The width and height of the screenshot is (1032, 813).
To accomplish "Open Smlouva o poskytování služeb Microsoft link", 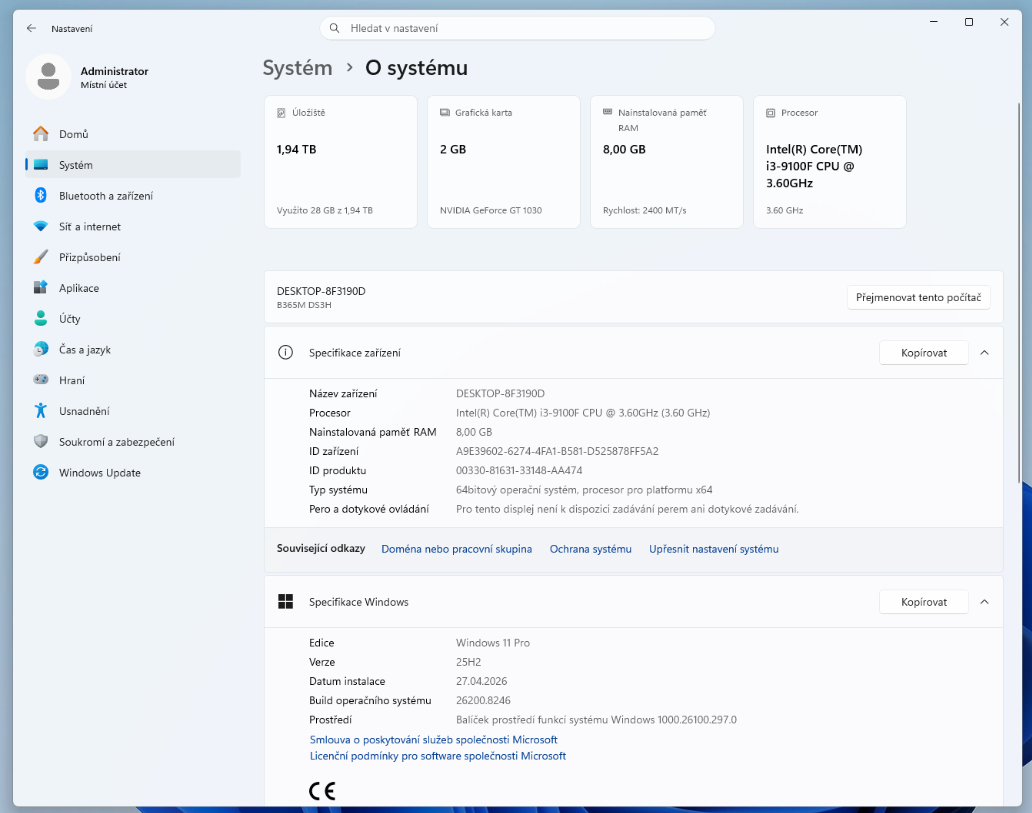I will click(433, 739).
